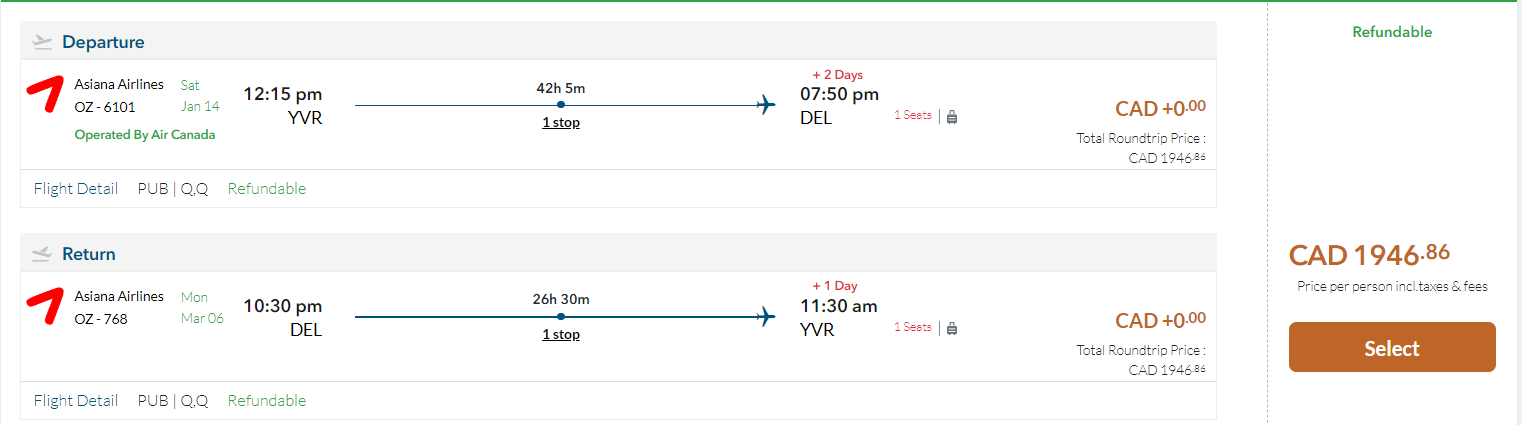Screen dimensions: 1522x425
Task: Click airplane icon on departure route line
Action: click(767, 105)
